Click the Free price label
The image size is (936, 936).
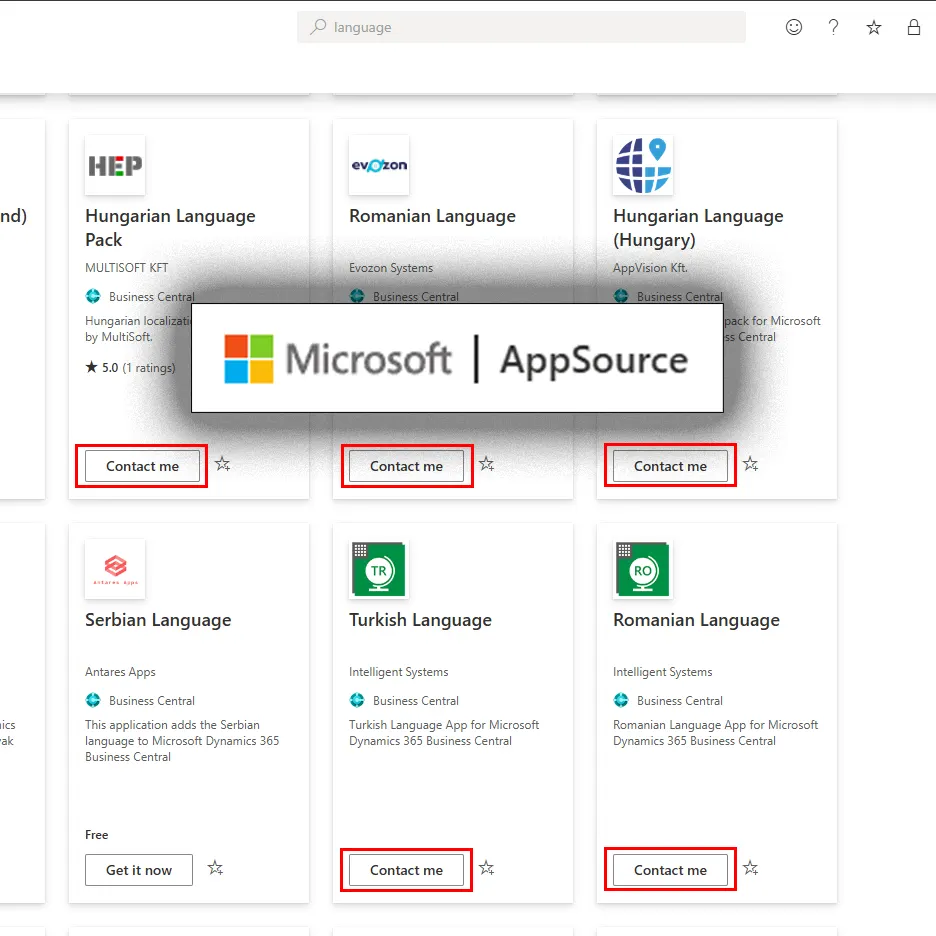(96, 835)
